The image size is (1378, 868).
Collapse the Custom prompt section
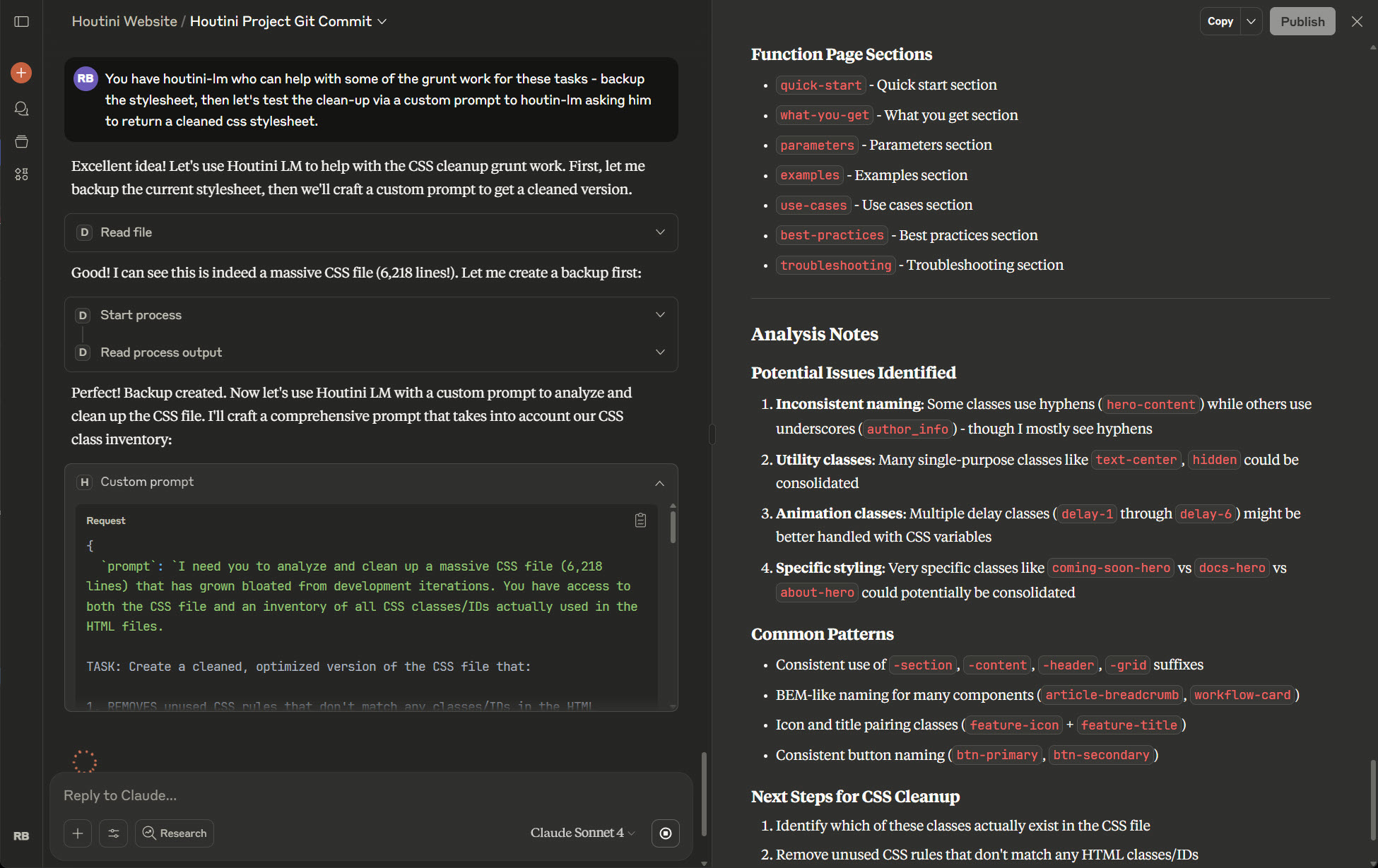659,482
